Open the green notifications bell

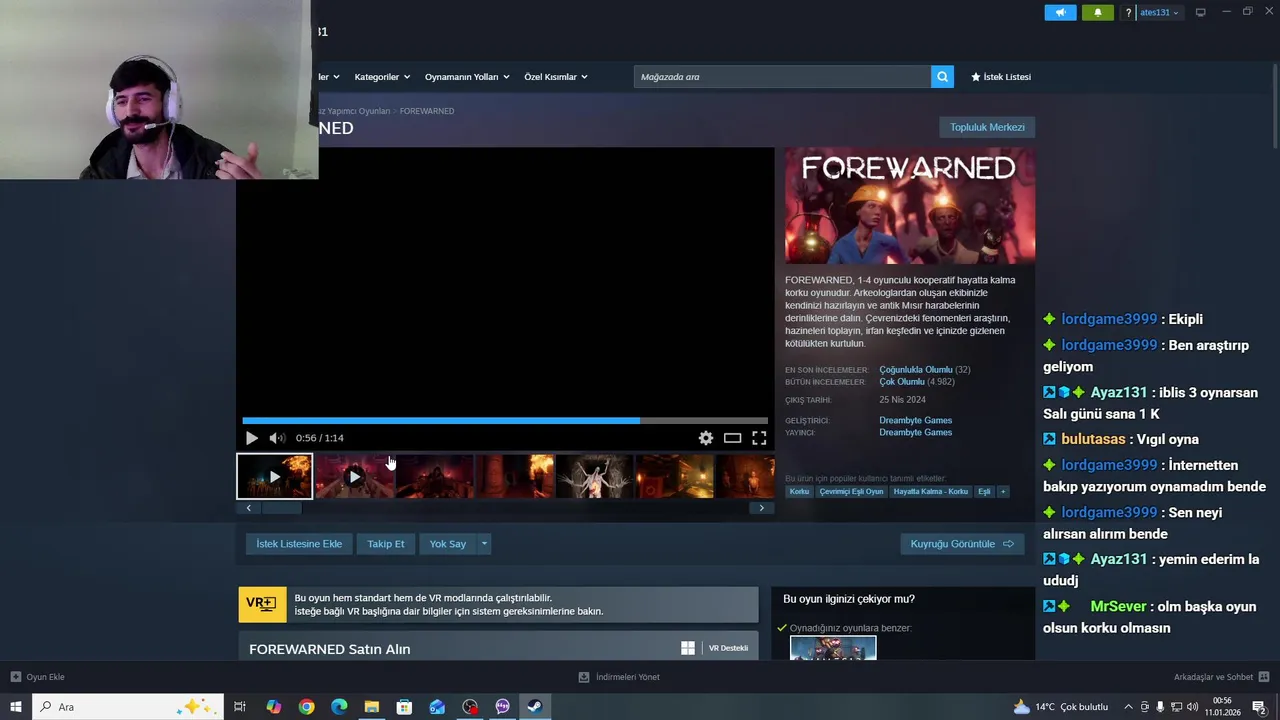[1097, 13]
